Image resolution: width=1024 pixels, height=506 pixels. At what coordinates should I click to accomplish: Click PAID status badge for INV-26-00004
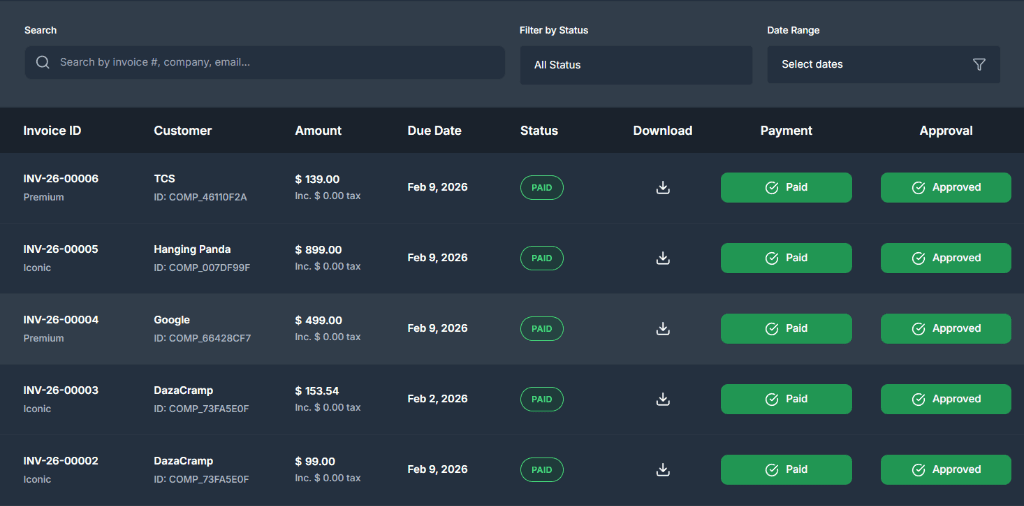[x=541, y=328]
